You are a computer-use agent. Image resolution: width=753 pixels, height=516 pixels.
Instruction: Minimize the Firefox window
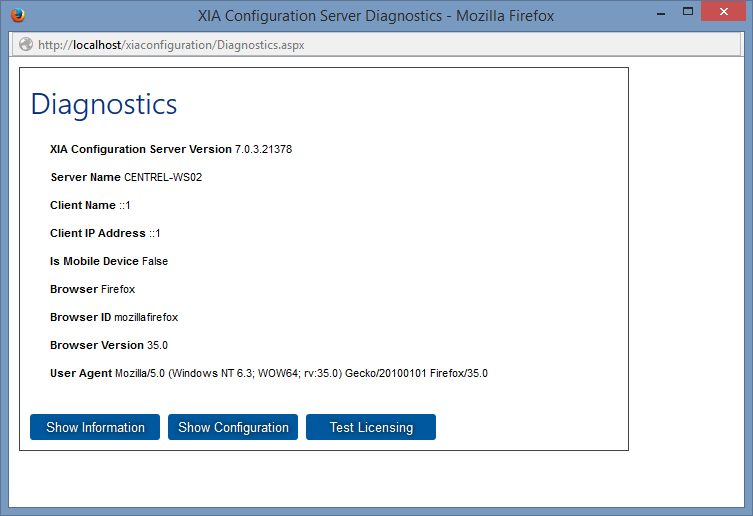coord(661,13)
